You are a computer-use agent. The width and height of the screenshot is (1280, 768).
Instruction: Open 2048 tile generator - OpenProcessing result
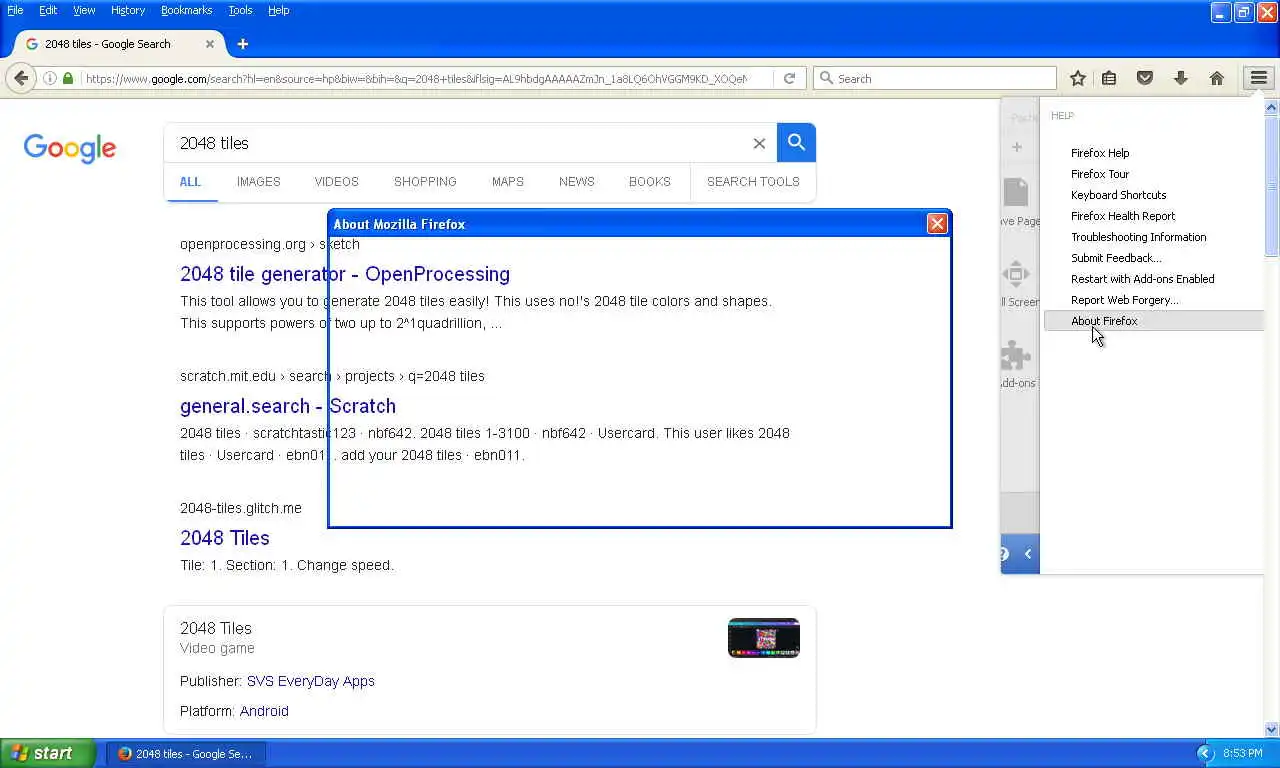pos(345,274)
